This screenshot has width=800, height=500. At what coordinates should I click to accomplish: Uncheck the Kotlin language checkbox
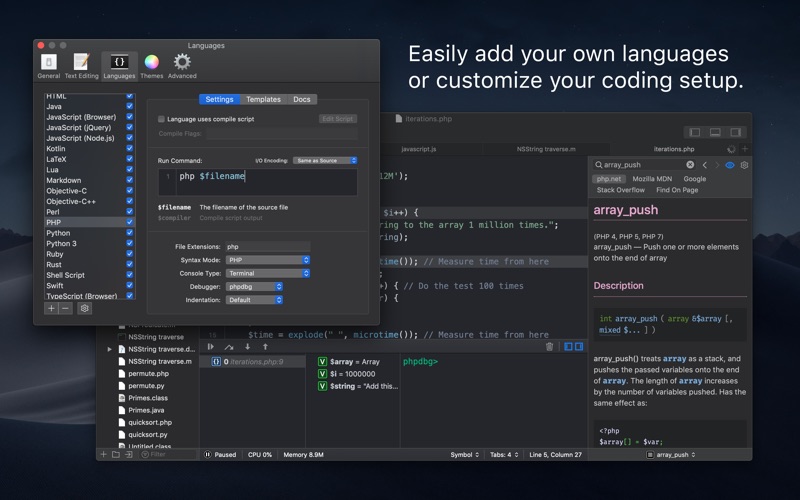tap(130, 149)
